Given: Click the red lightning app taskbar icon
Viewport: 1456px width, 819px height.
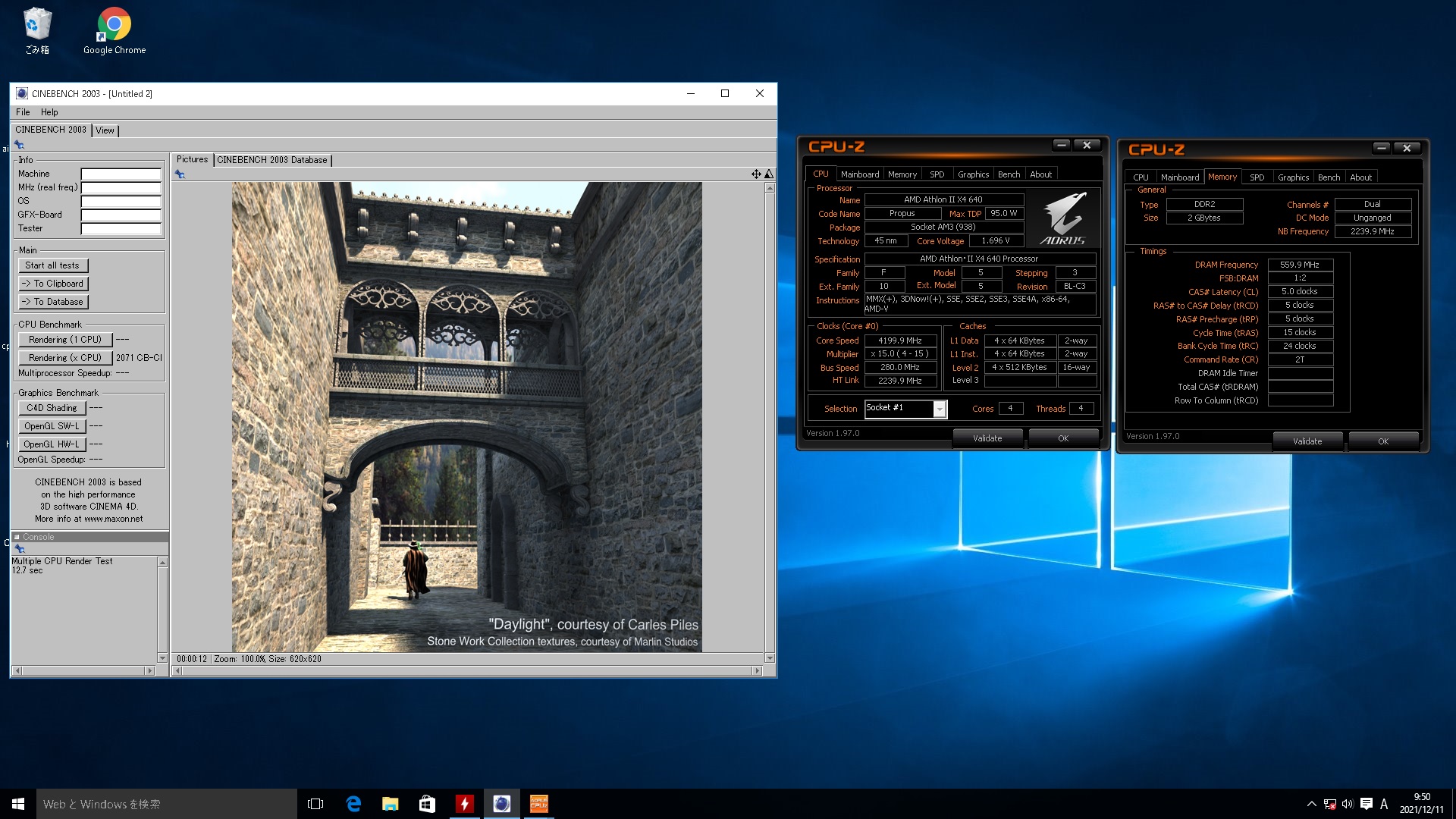Looking at the screenshot, I should 464,804.
